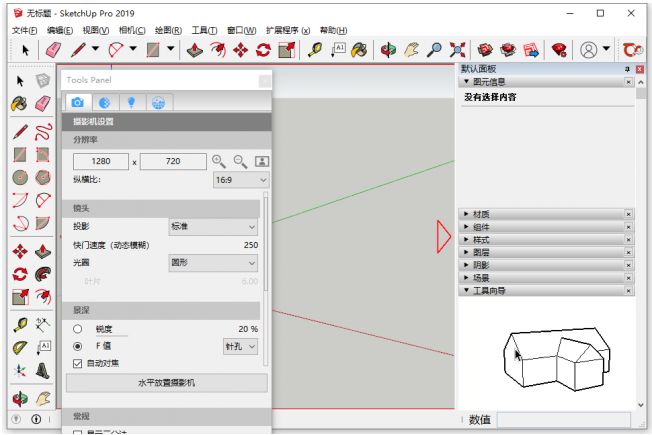Select the Pan hand tool in top toolbar
Viewport: 652px width, 435px height.
point(411,50)
